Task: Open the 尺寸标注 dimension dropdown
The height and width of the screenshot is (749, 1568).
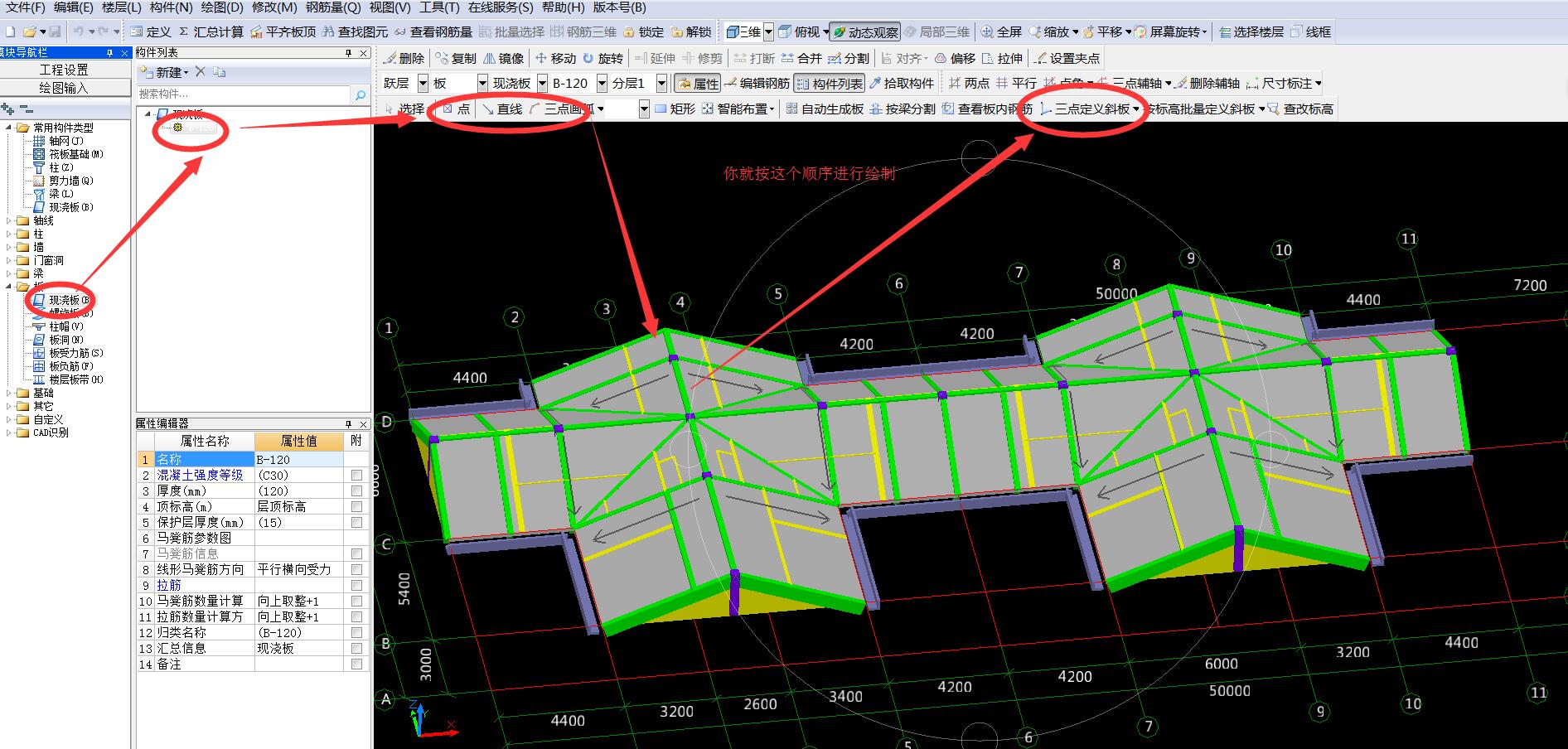Action: pos(1318,83)
